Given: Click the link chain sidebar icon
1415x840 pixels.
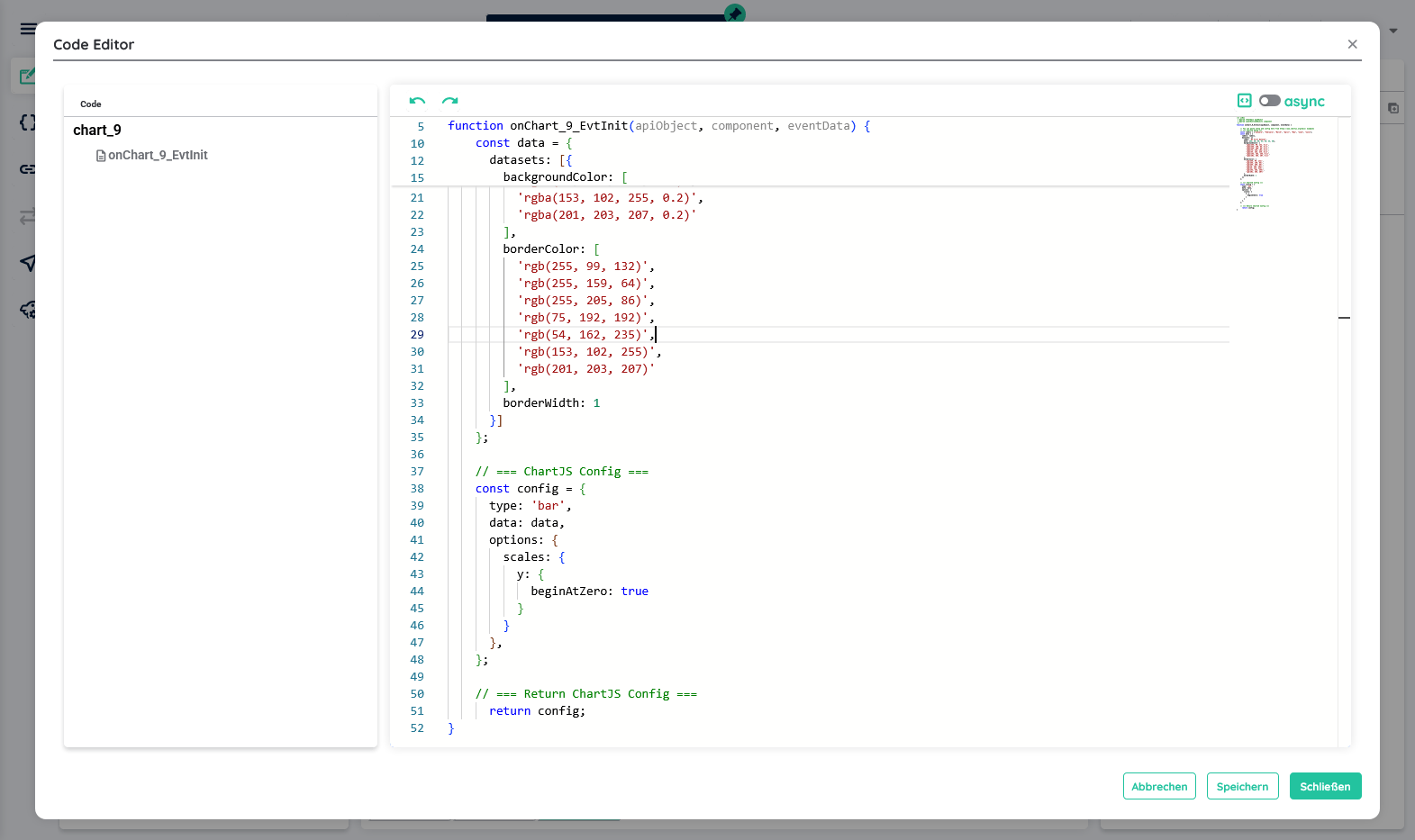Looking at the screenshot, I should [27, 169].
